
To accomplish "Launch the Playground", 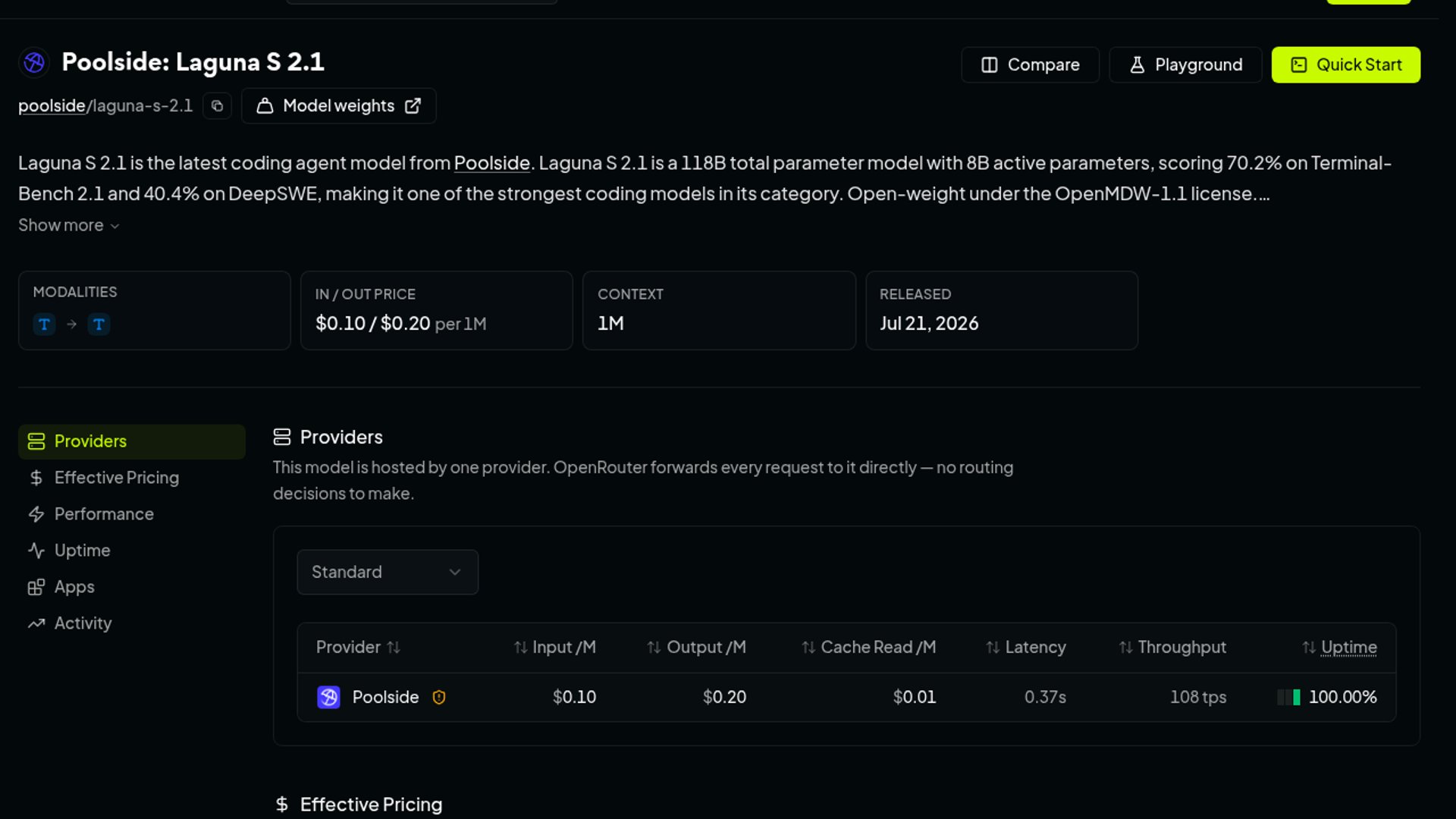I will click(1185, 64).
